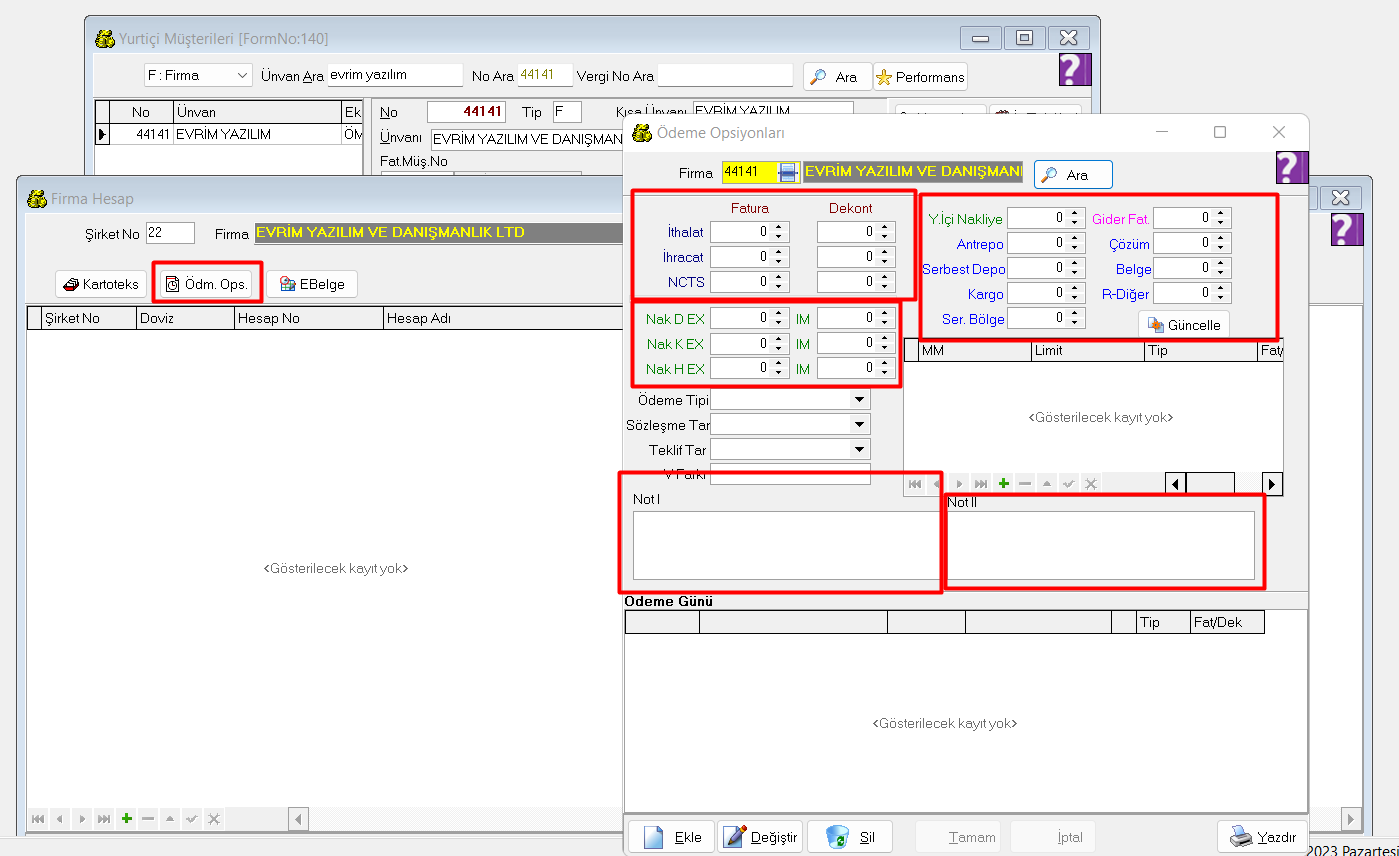Click the Fat/Dek column header in Ödeme Günü
The height and width of the screenshot is (856, 1399).
point(1227,622)
